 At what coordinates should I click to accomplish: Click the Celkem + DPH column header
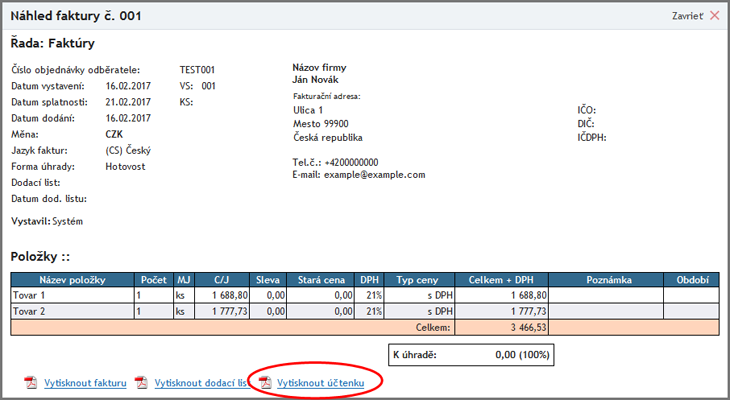point(502,280)
